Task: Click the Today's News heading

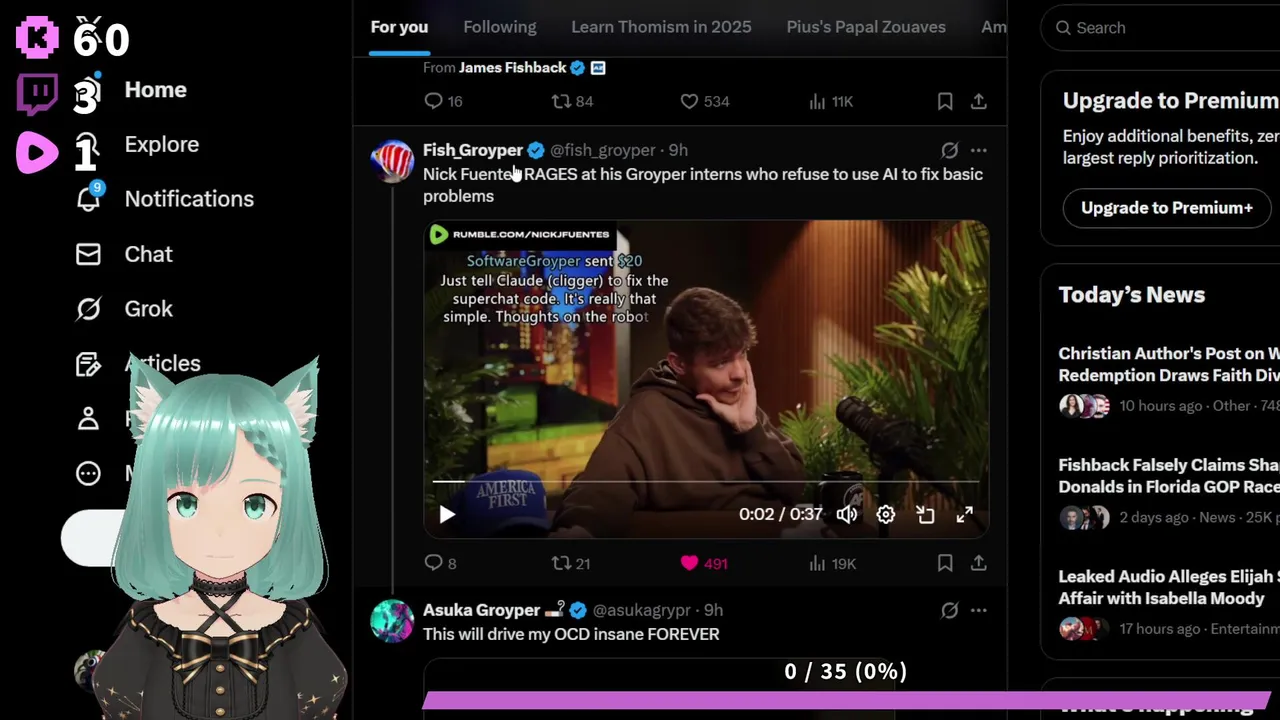Action: point(1132,295)
